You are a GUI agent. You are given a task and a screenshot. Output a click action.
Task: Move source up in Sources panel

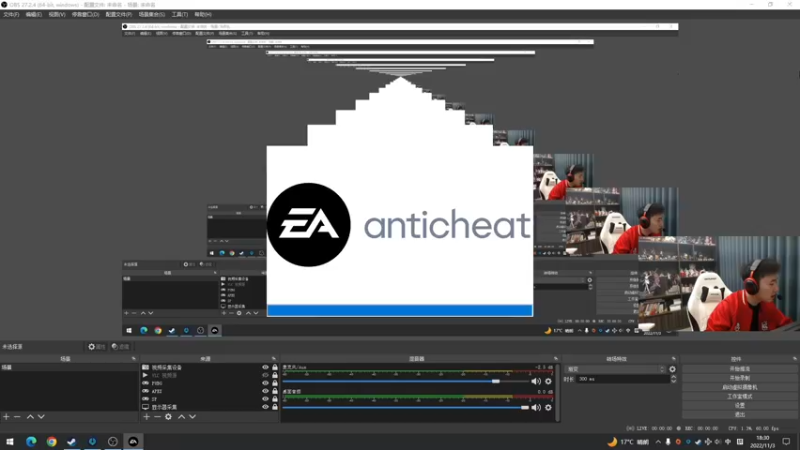coord(181,417)
